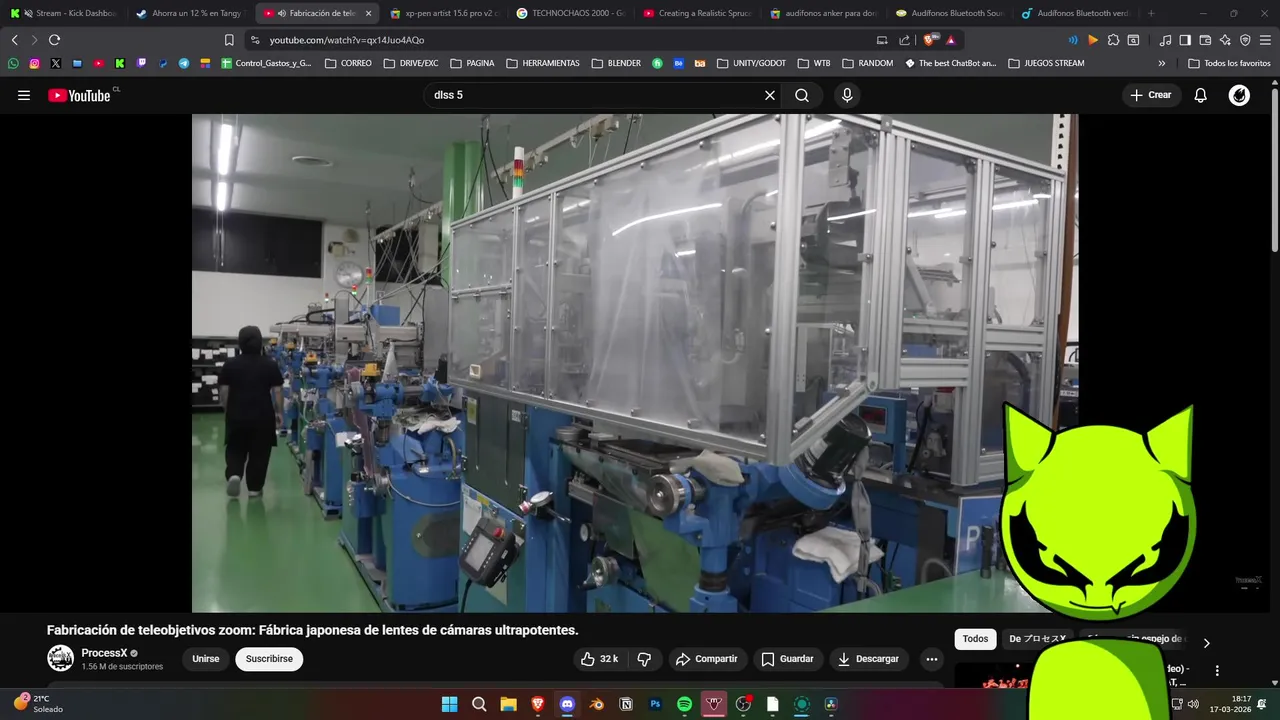This screenshot has height=720, width=1280.
Task: Bookmark this page using the bookmark icon
Action: coord(229,40)
